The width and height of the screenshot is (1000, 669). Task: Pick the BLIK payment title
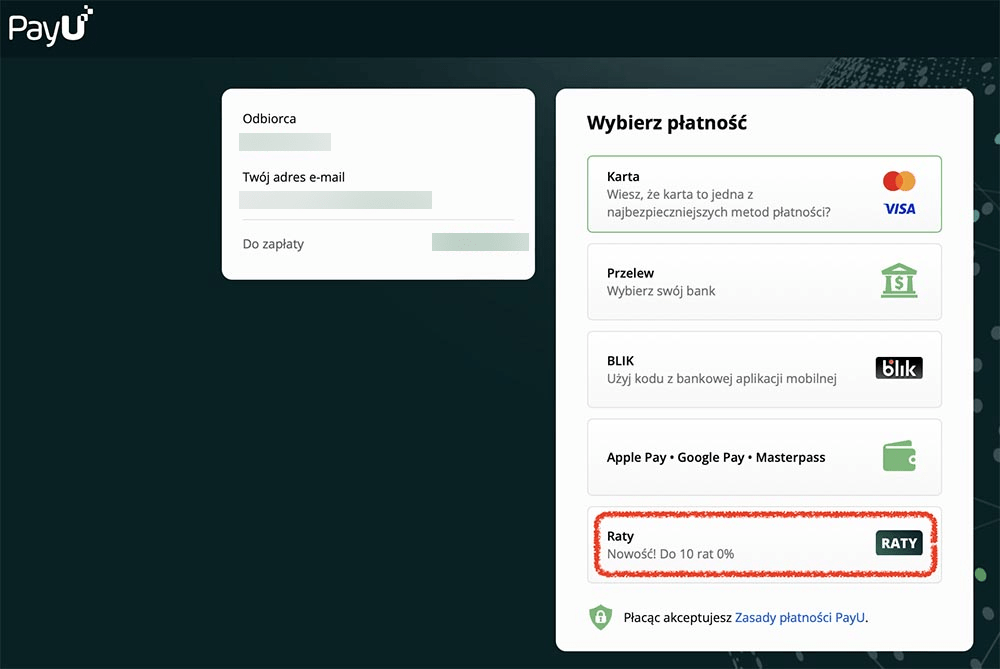pos(621,360)
